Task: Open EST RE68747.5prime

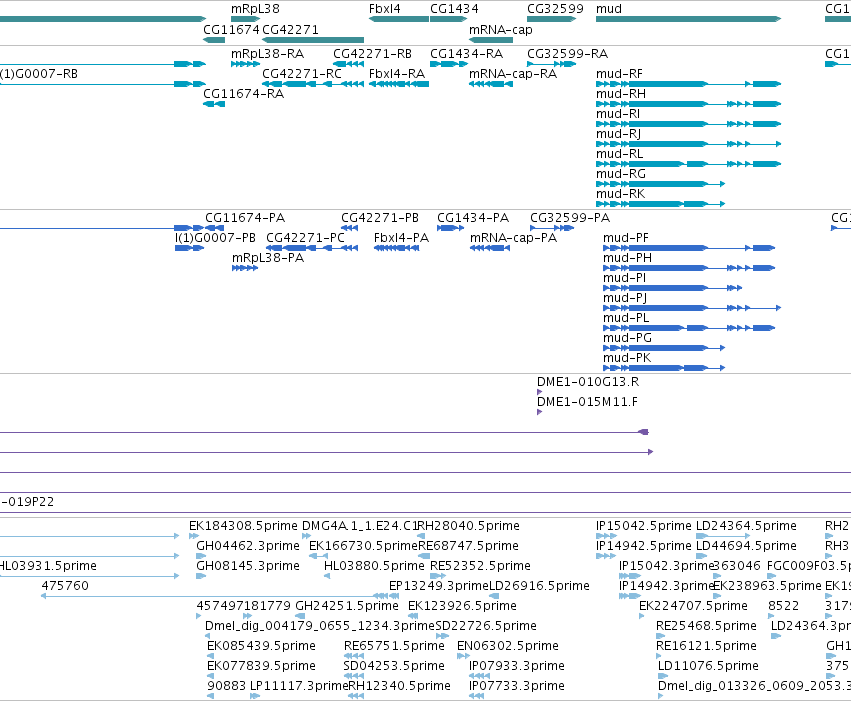Action: click(468, 546)
